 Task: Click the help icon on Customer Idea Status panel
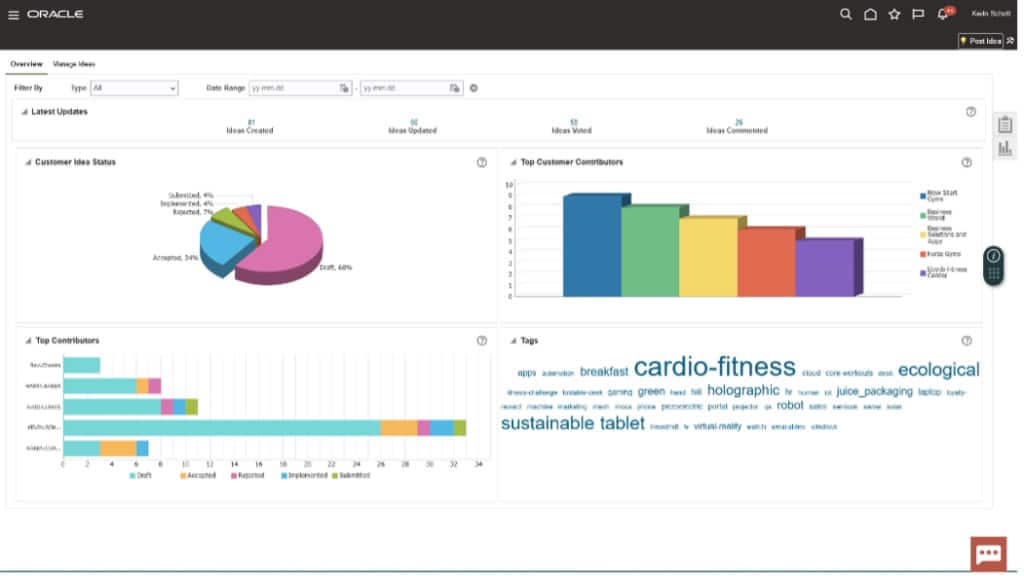tap(482, 162)
